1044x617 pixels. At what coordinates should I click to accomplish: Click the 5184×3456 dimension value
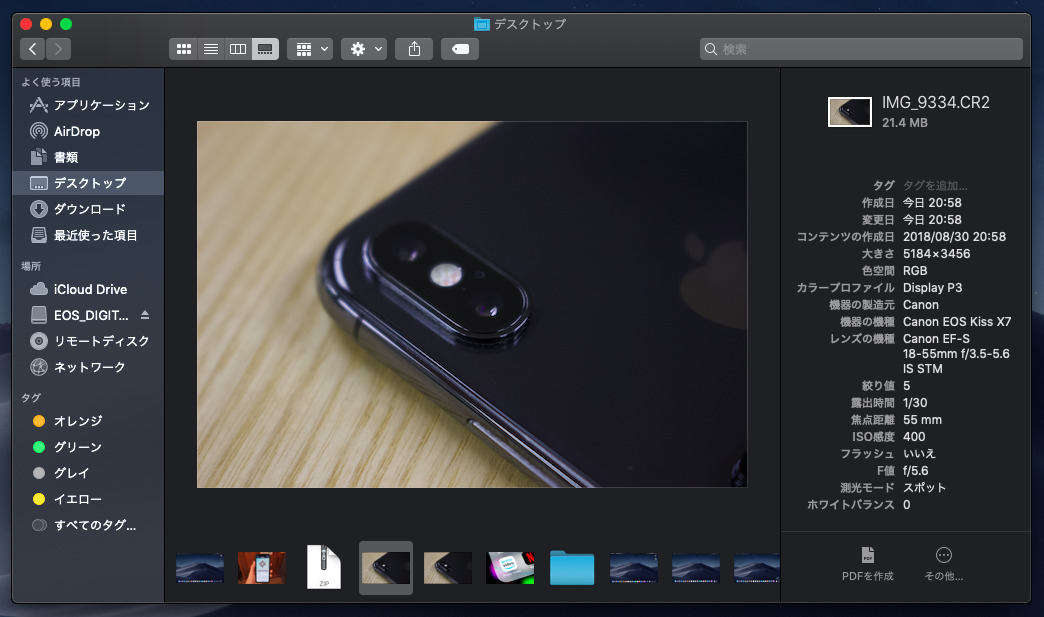click(x=936, y=254)
